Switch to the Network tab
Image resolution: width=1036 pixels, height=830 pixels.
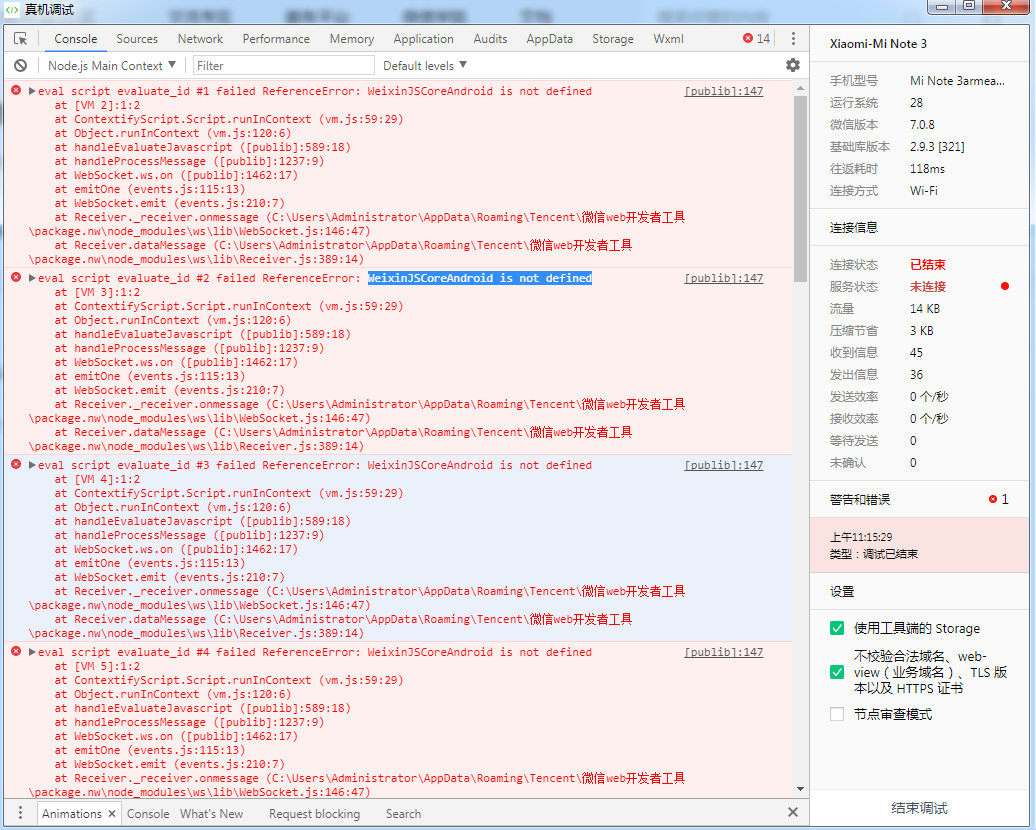tap(200, 39)
